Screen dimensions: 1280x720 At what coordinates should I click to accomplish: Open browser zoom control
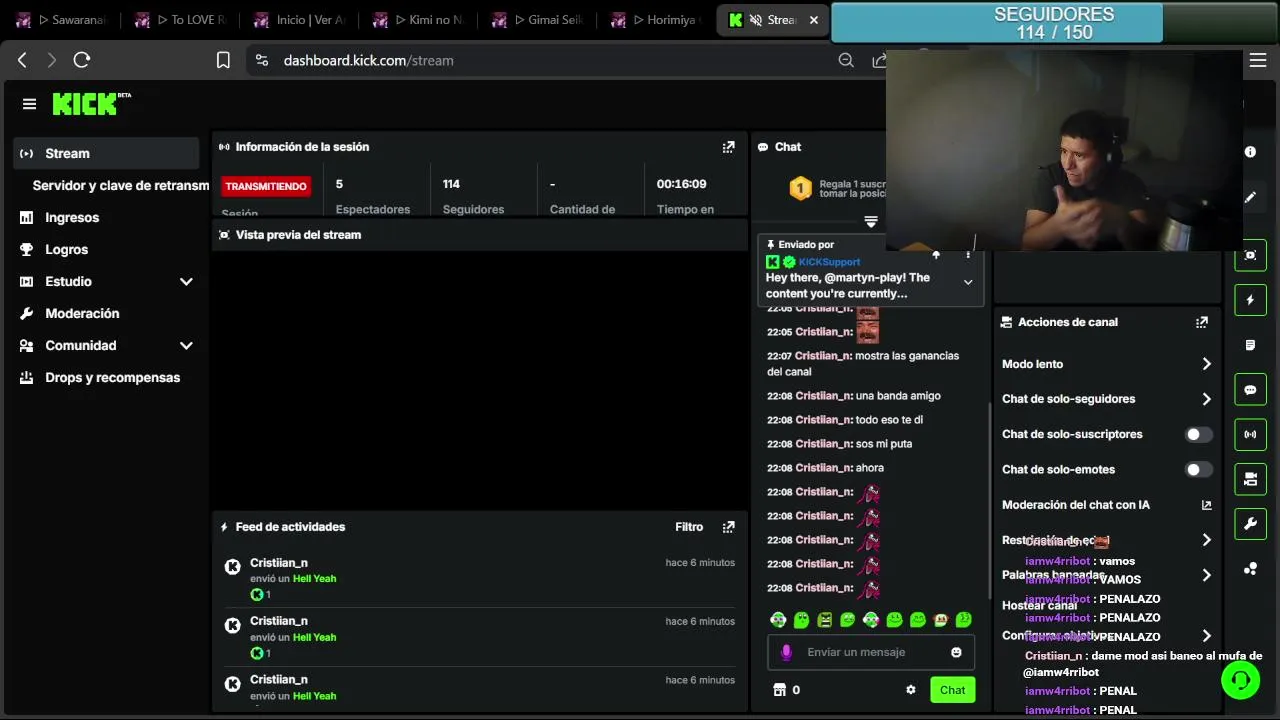tap(846, 60)
